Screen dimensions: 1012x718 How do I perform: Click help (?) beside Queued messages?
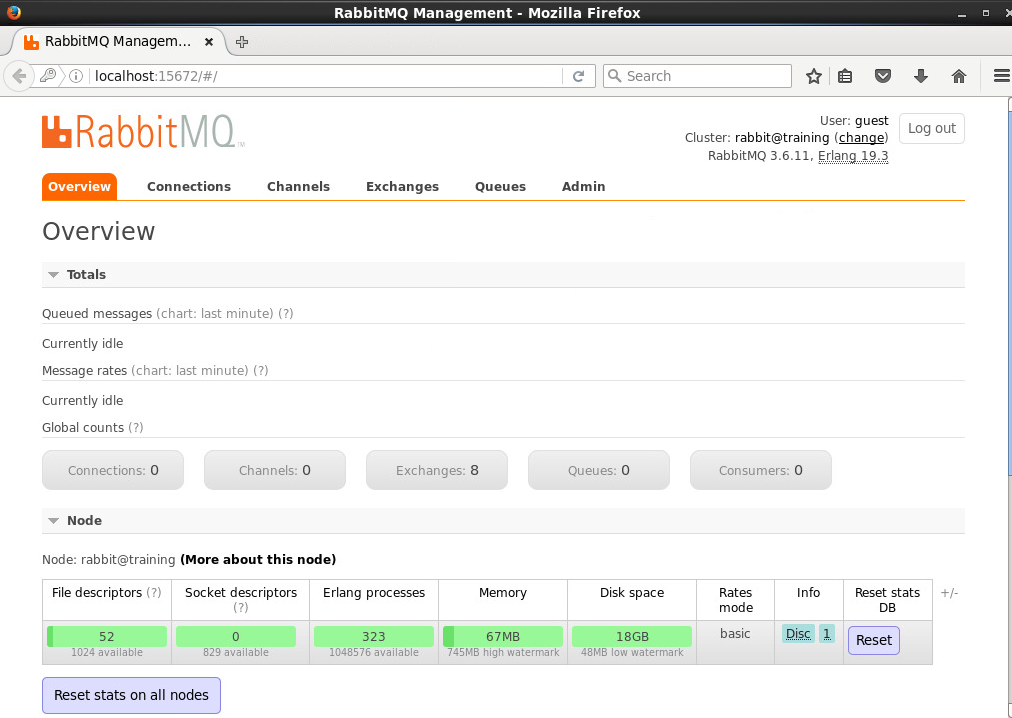click(x=285, y=314)
